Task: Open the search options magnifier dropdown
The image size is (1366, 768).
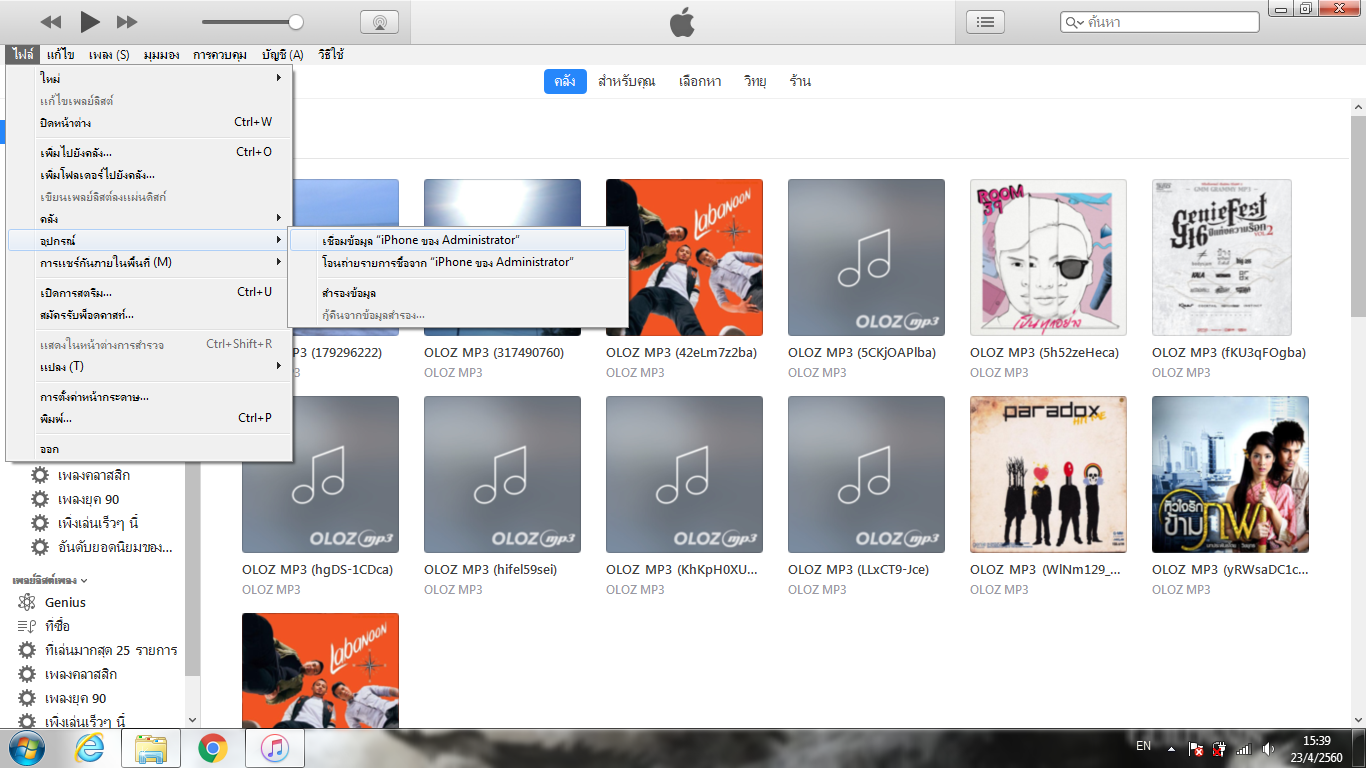Action: [x=1074, y=22]
